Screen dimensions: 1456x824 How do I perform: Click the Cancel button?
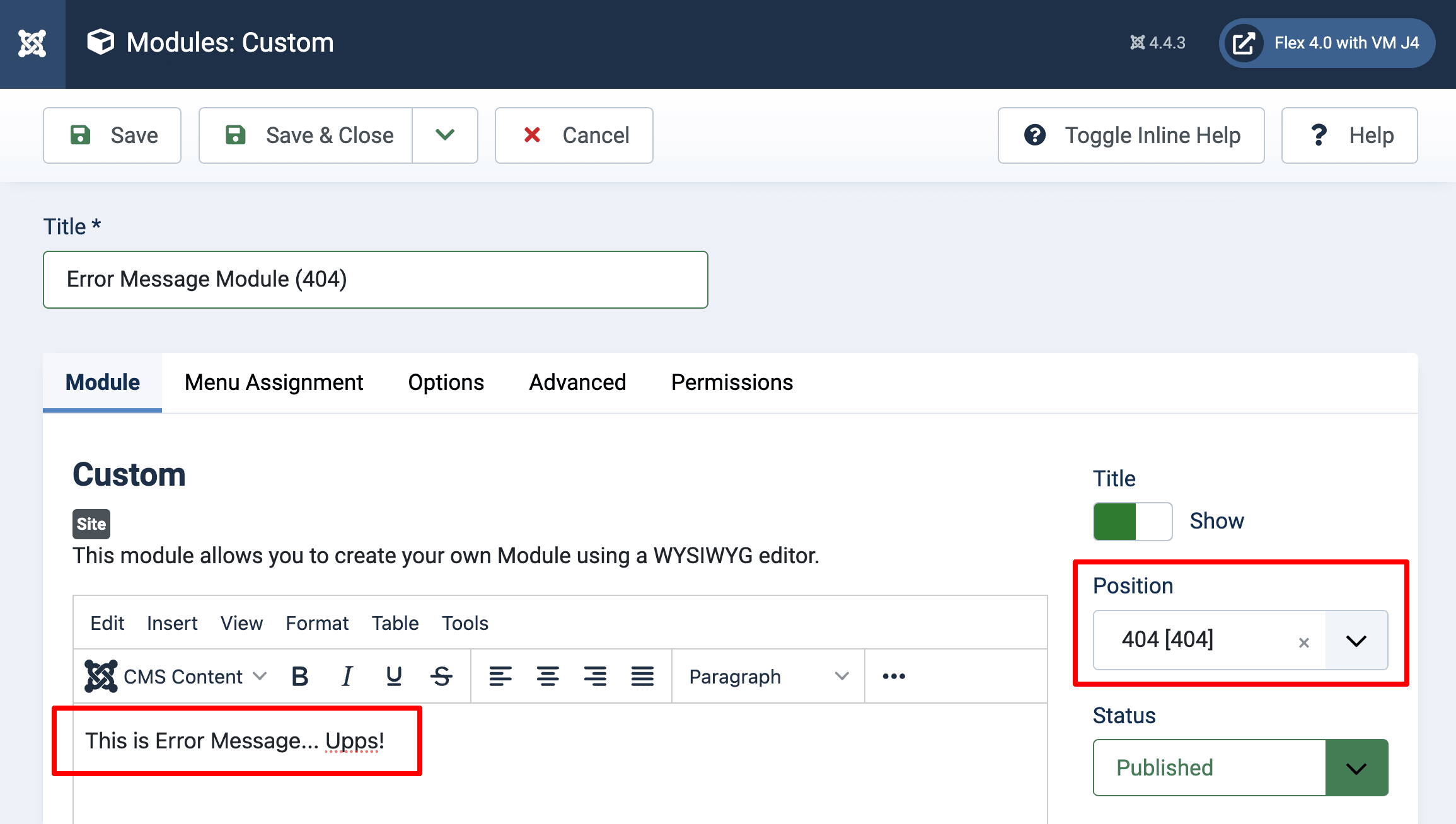point(574,135)
